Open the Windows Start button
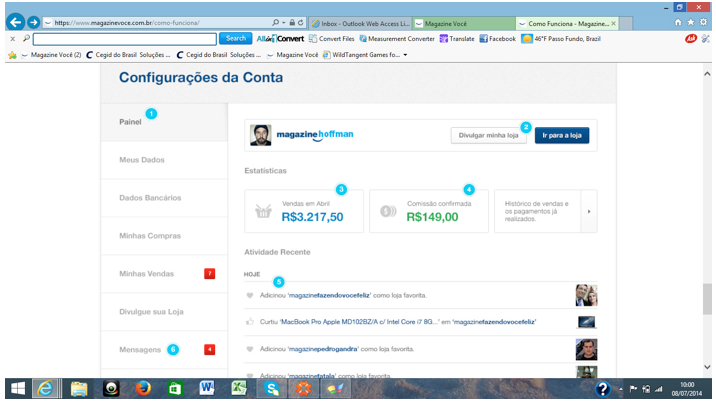The height and width of the screenshot is (404, 716). point(18,388)
